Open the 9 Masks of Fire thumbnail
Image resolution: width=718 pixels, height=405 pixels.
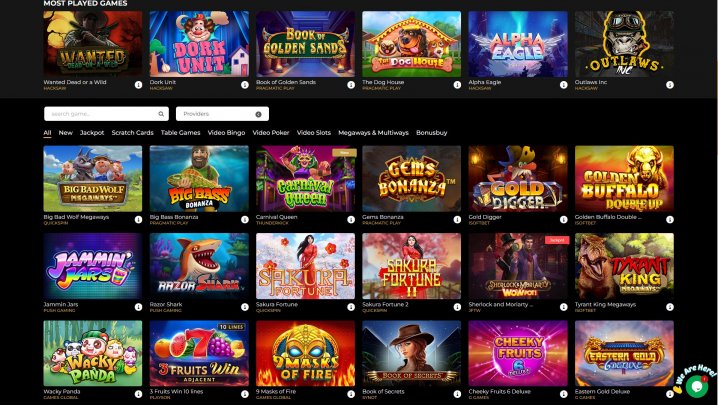coord(305,353)
